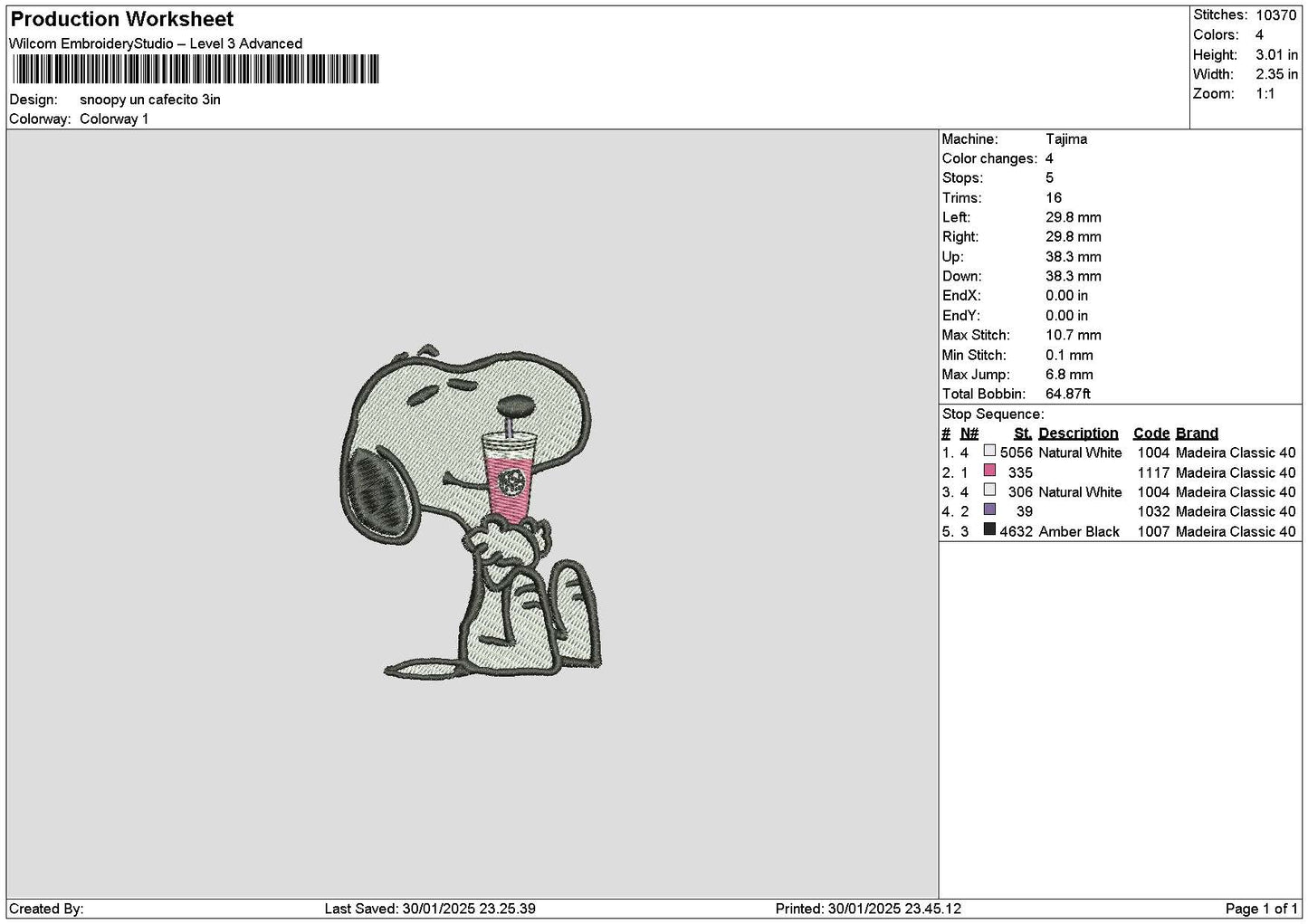Screen dimensions: 1308x924
Task: Select thread code '1117'
Action: click(x=1154, y=473)
